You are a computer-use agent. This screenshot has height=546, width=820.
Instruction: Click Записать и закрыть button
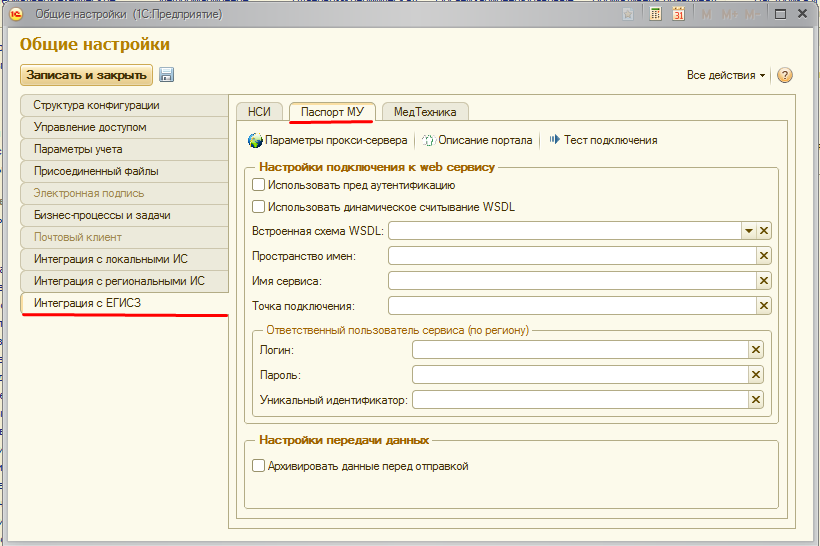coord(86,75)
